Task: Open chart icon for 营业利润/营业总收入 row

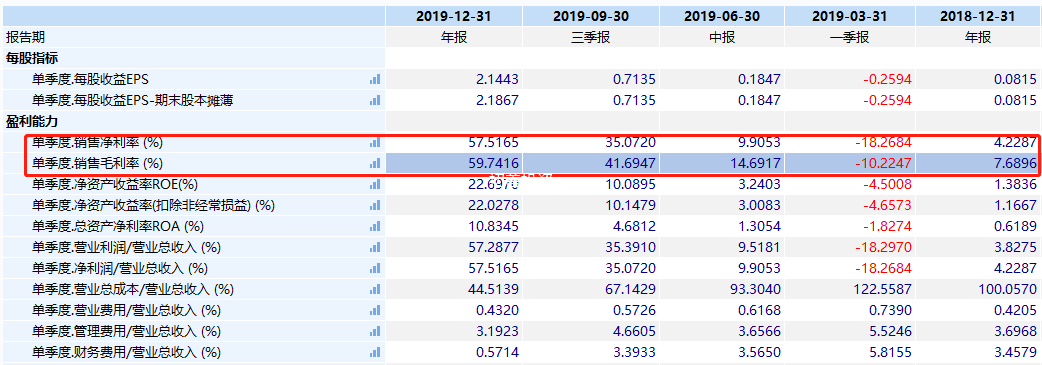Action: click(x=375, y=247)
